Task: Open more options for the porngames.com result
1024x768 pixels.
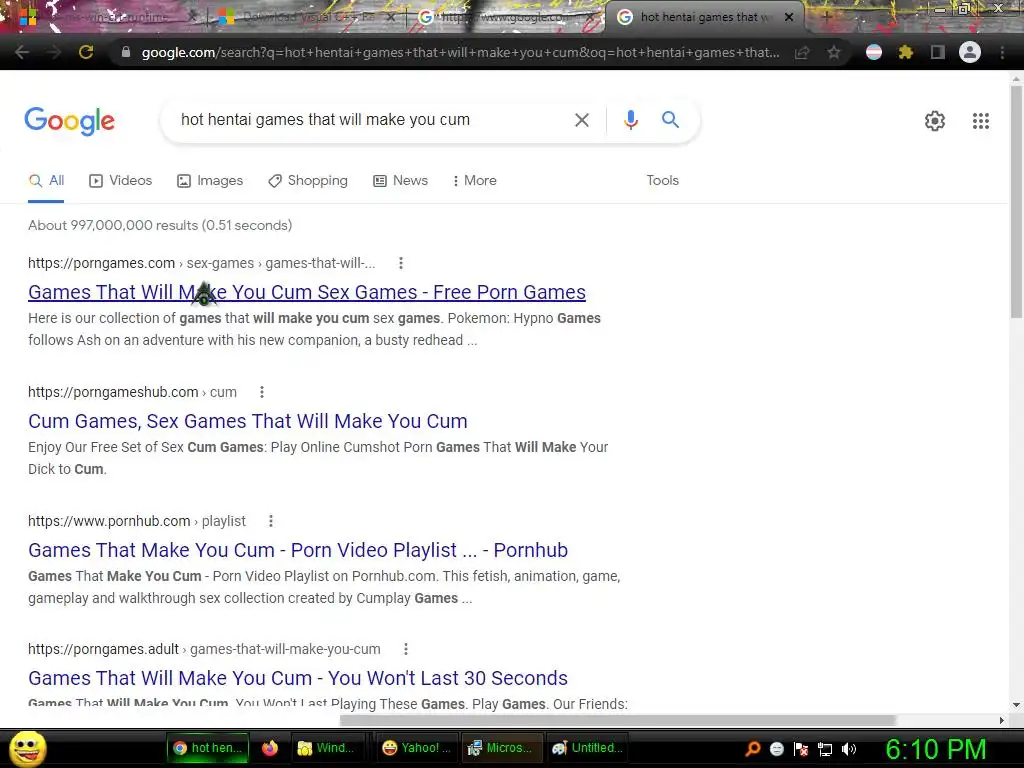Action: [401, 263]
